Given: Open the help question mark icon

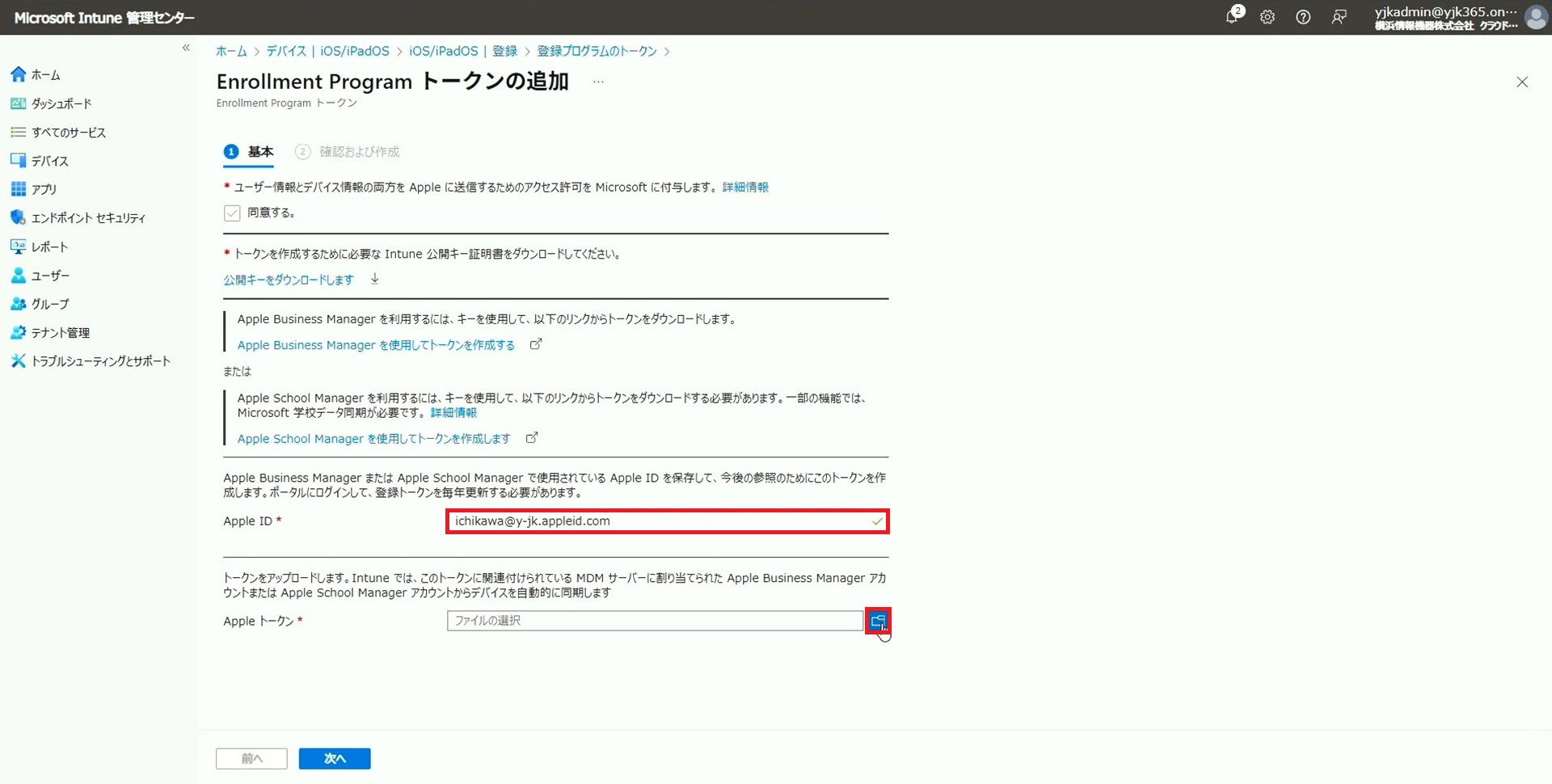Looking at the screenshot, I should tap(1303, 17).
